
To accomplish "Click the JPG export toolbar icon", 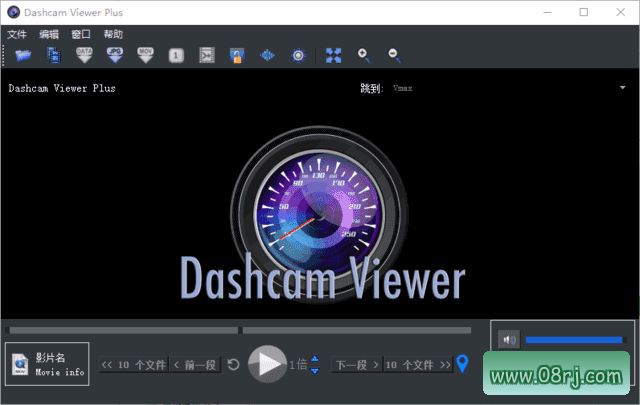I will pyautogui.click(x=115, y=55).
